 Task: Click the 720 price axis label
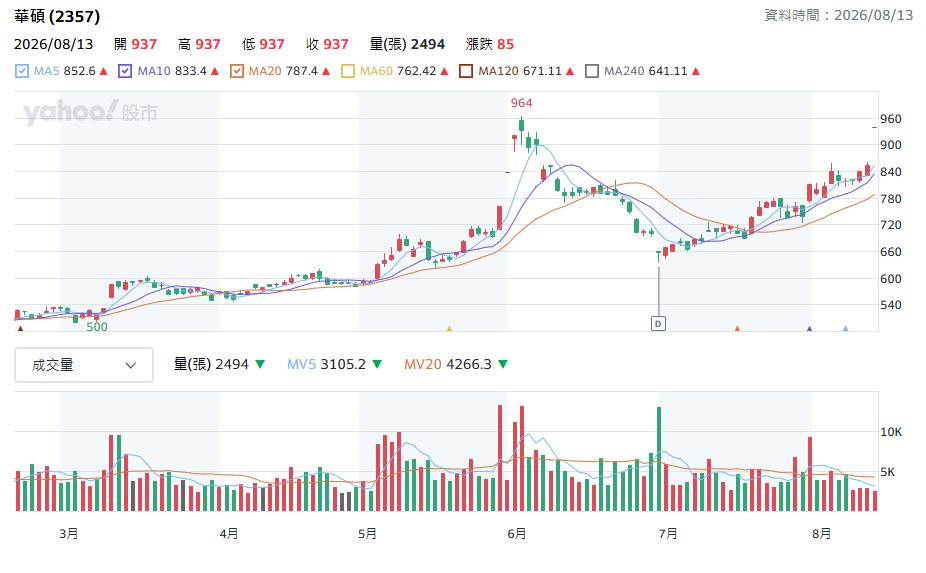point(891,224)
